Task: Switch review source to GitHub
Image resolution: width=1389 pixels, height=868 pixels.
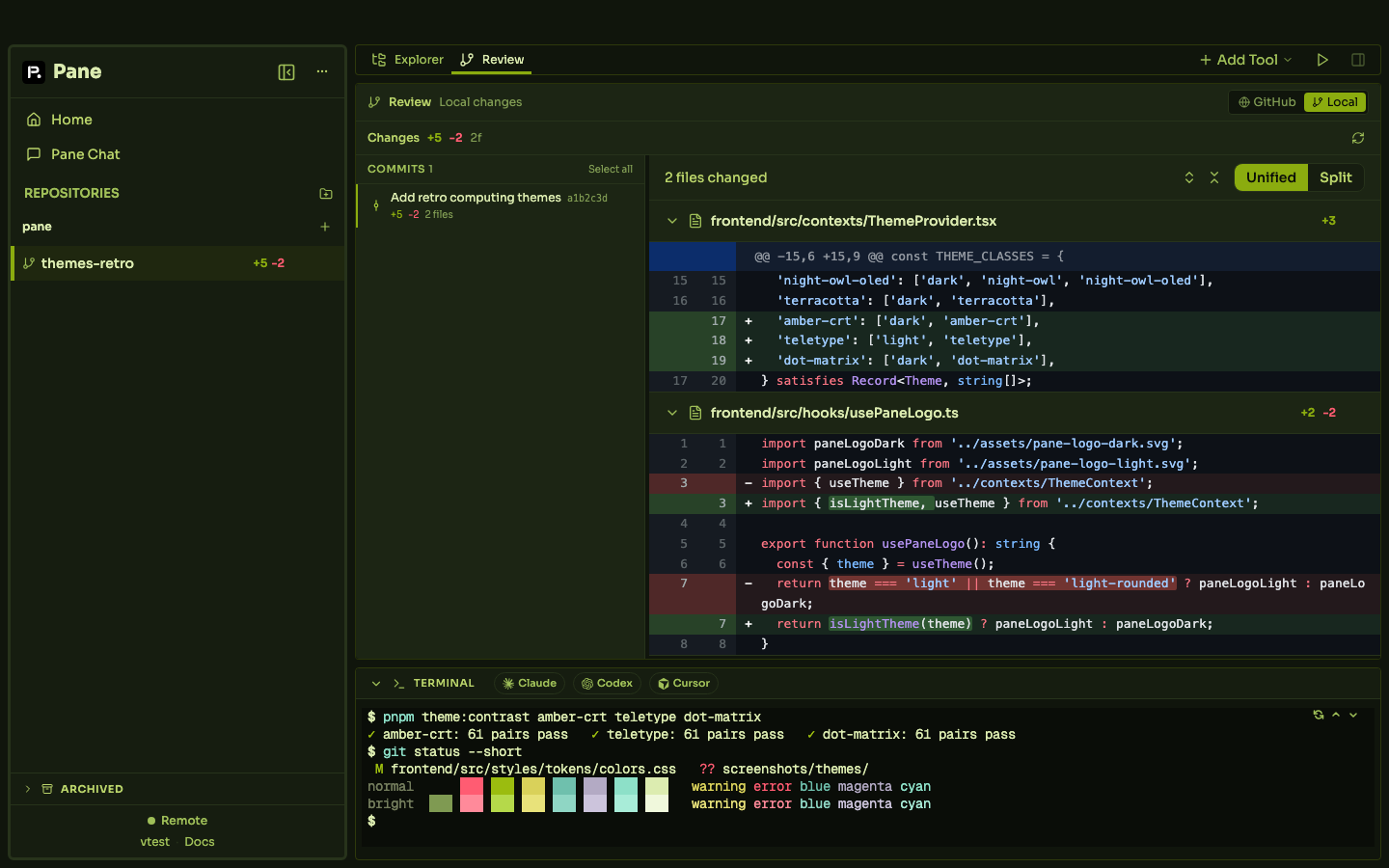Action: pyautogui.click(x=1267, y=102)
